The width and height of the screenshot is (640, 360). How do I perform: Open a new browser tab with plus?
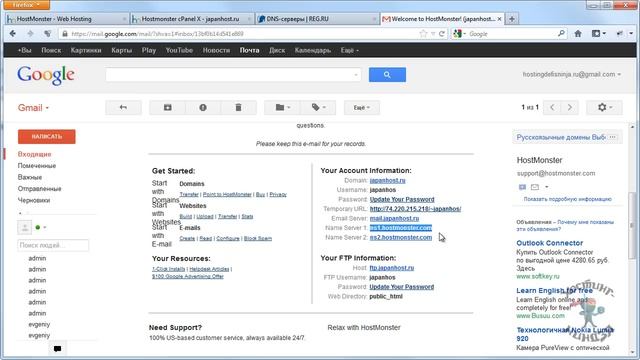point(512,19)
